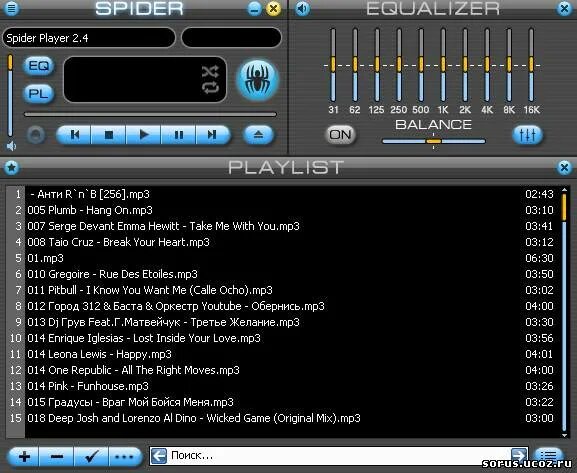Turn the equalizer ON button off
Viewport: 577px width, 473px height.
(340, 135)
